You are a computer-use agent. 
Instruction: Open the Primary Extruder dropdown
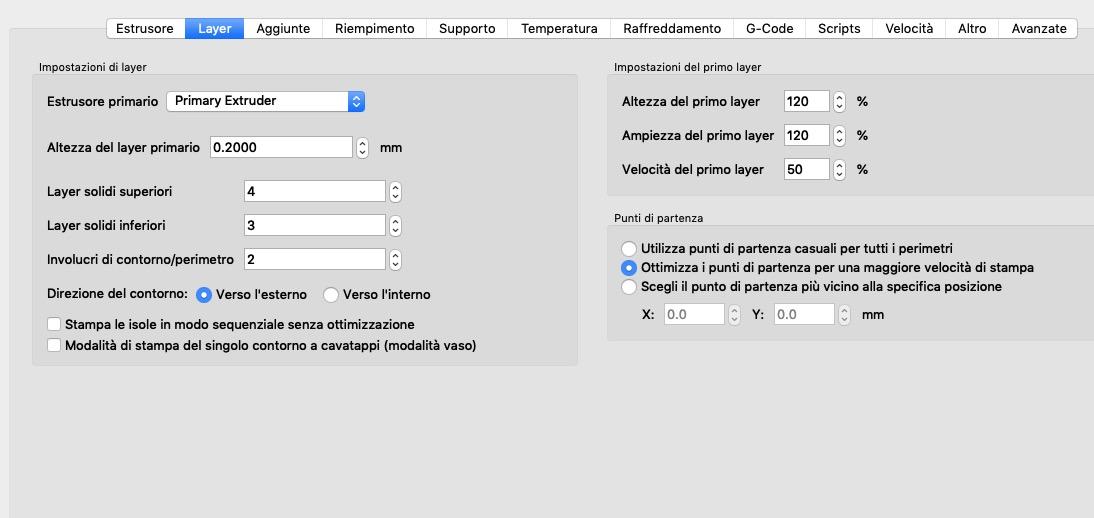click(x=265, y=101)
